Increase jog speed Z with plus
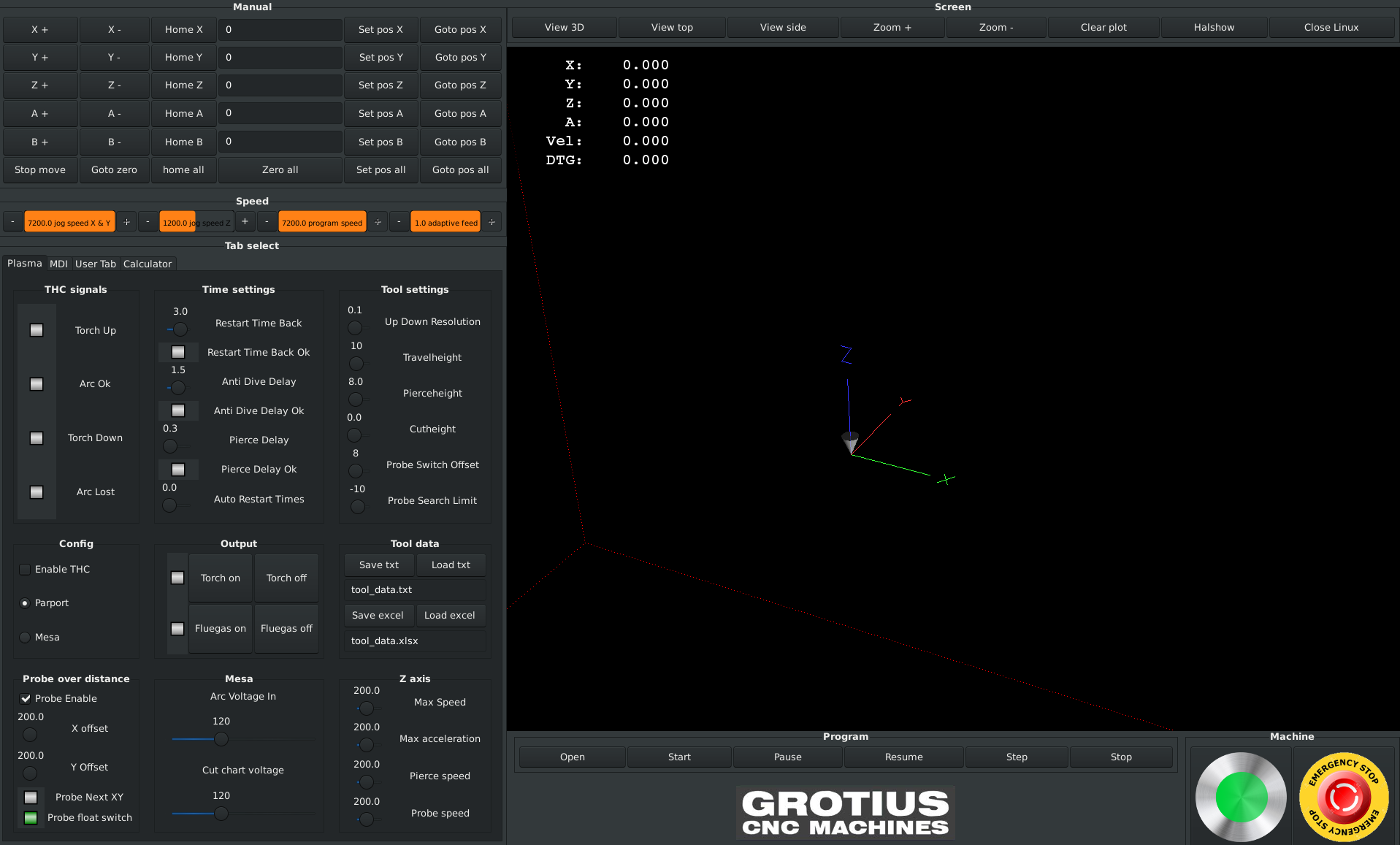 click(x=245, y=222)
